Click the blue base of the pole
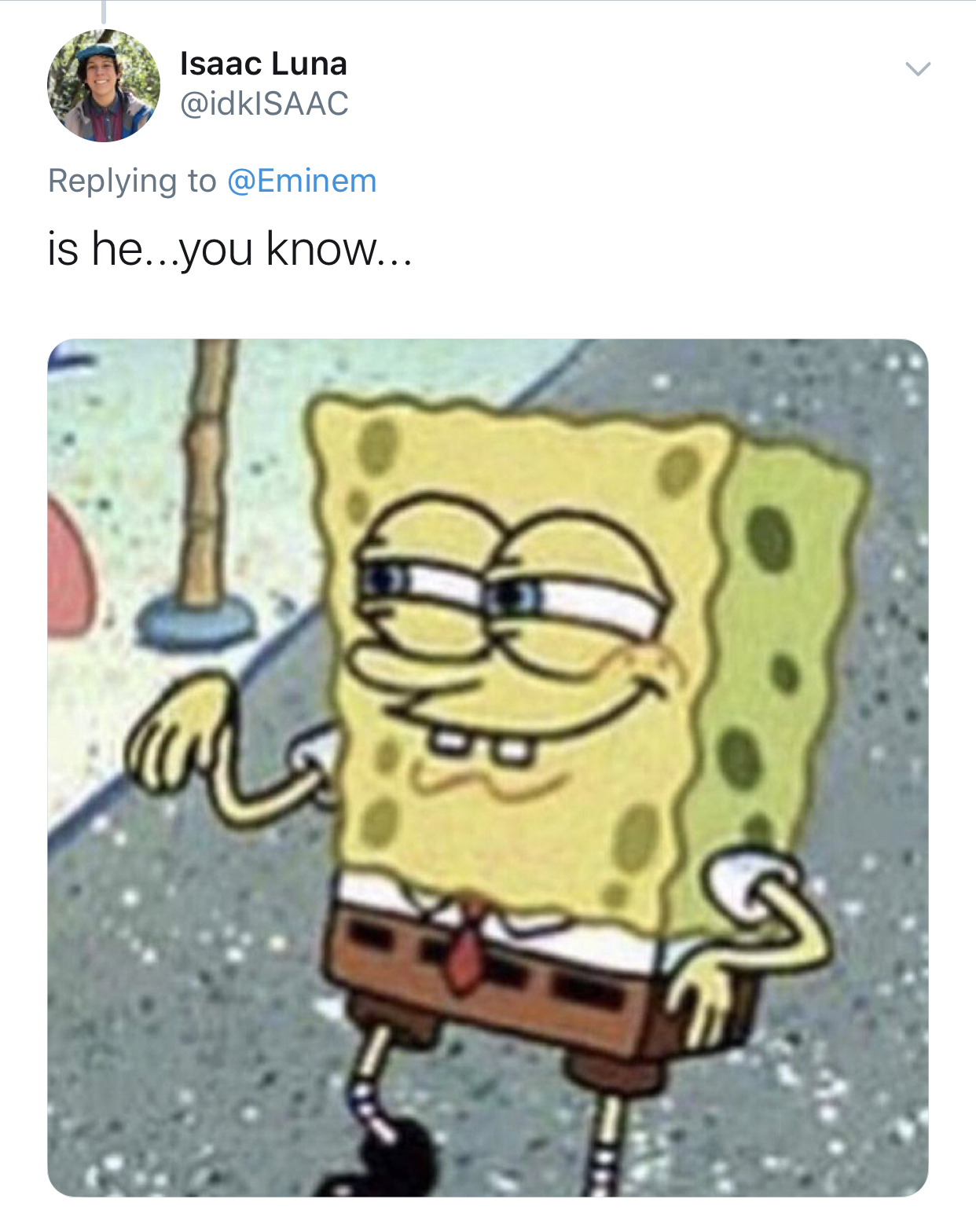 196,619
